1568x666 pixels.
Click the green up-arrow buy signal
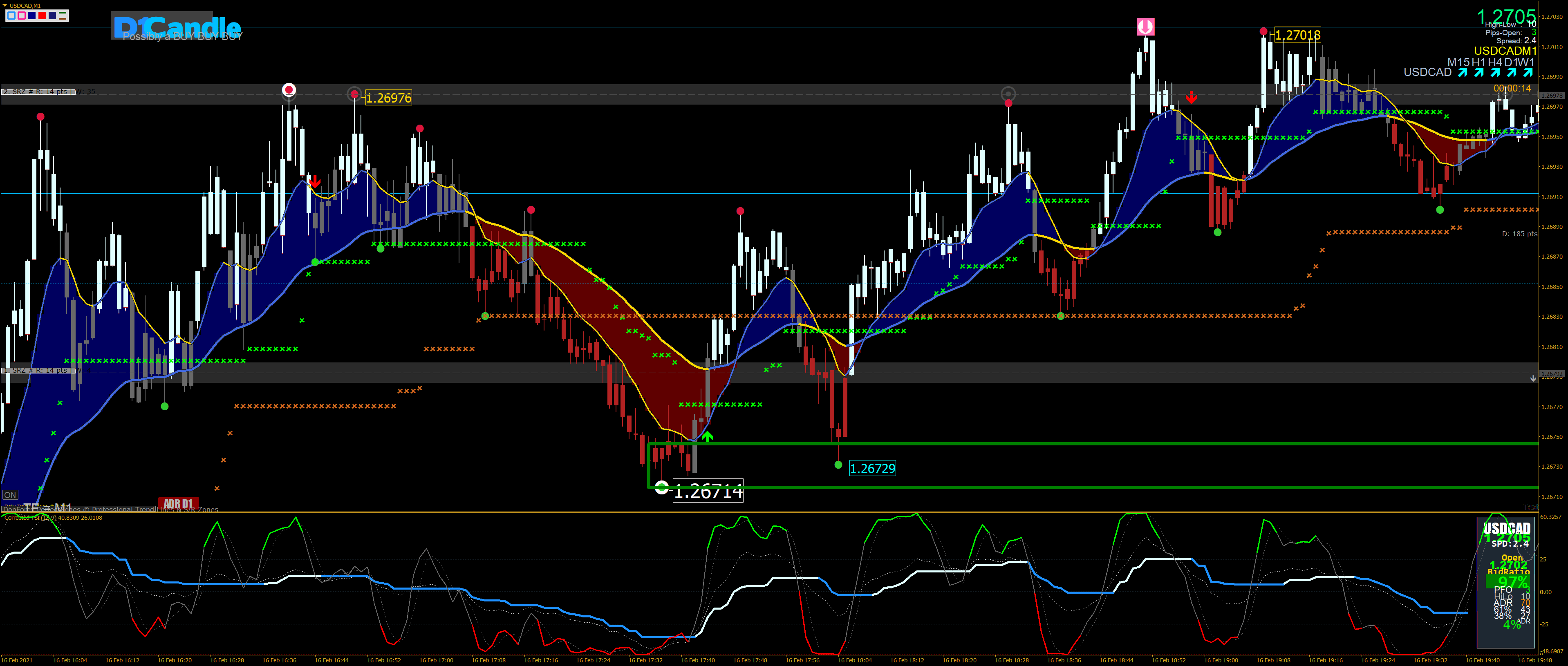(x=707, y=436)
